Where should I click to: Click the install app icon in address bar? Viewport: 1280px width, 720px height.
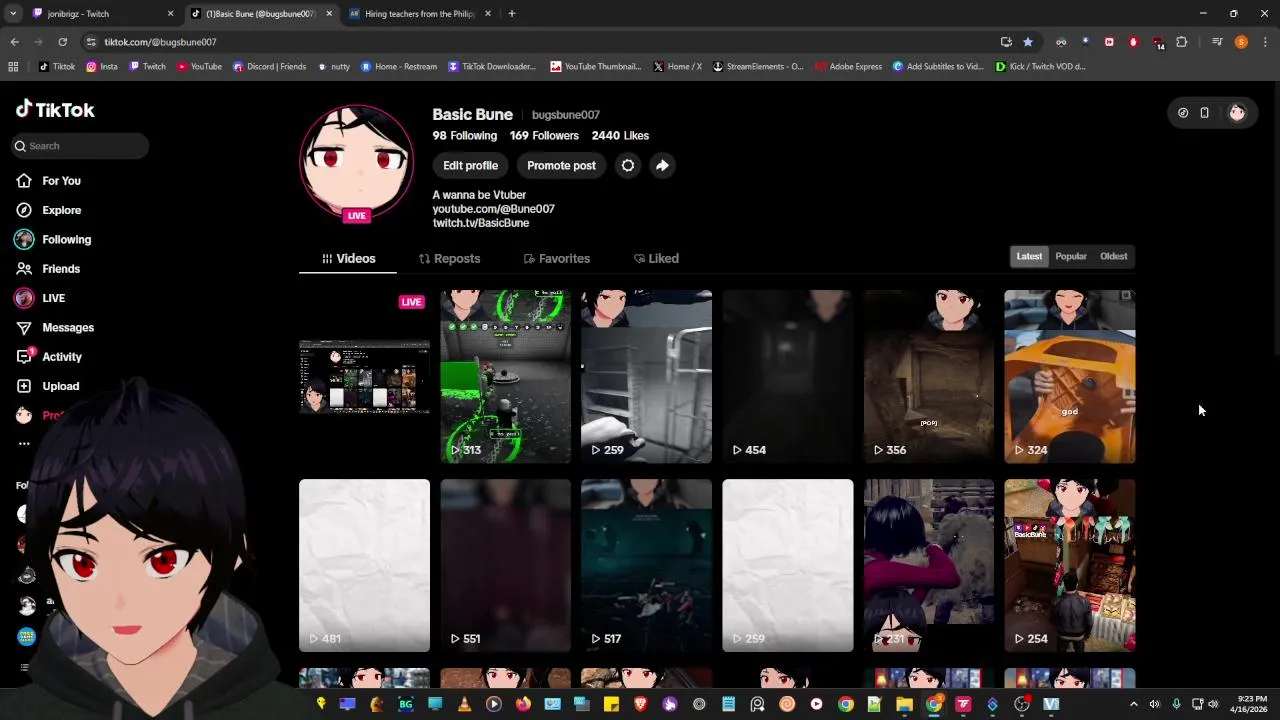point(1006,42)
